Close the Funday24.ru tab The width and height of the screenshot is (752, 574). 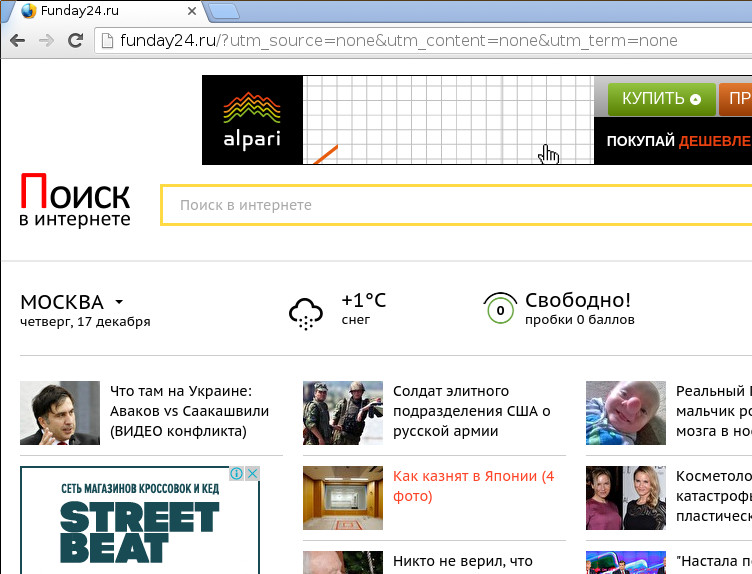191,11
